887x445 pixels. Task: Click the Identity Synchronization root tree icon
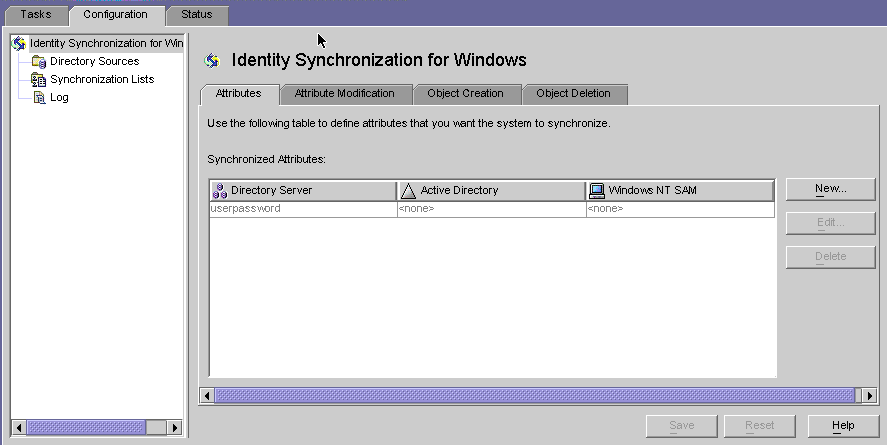tap(19, 44)
